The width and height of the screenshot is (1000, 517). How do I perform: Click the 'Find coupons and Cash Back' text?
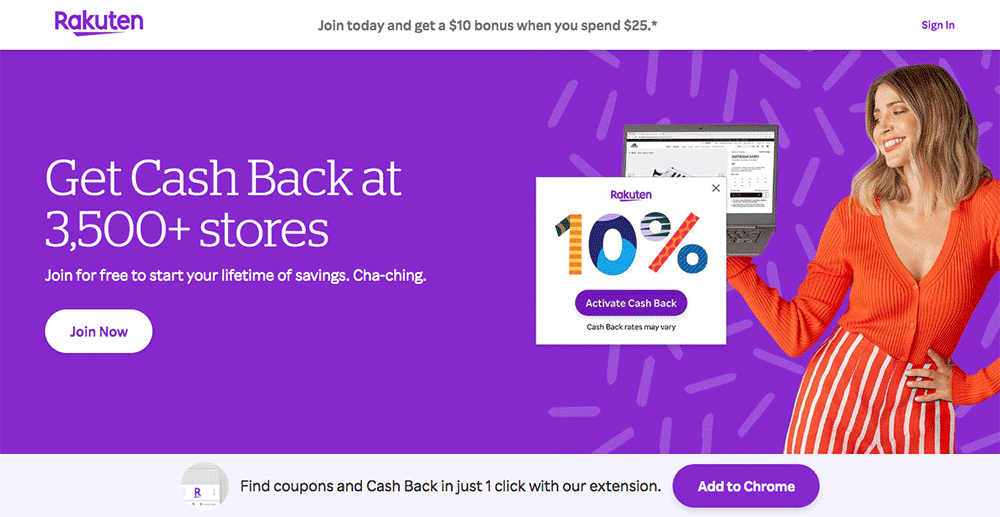point(450,487)
